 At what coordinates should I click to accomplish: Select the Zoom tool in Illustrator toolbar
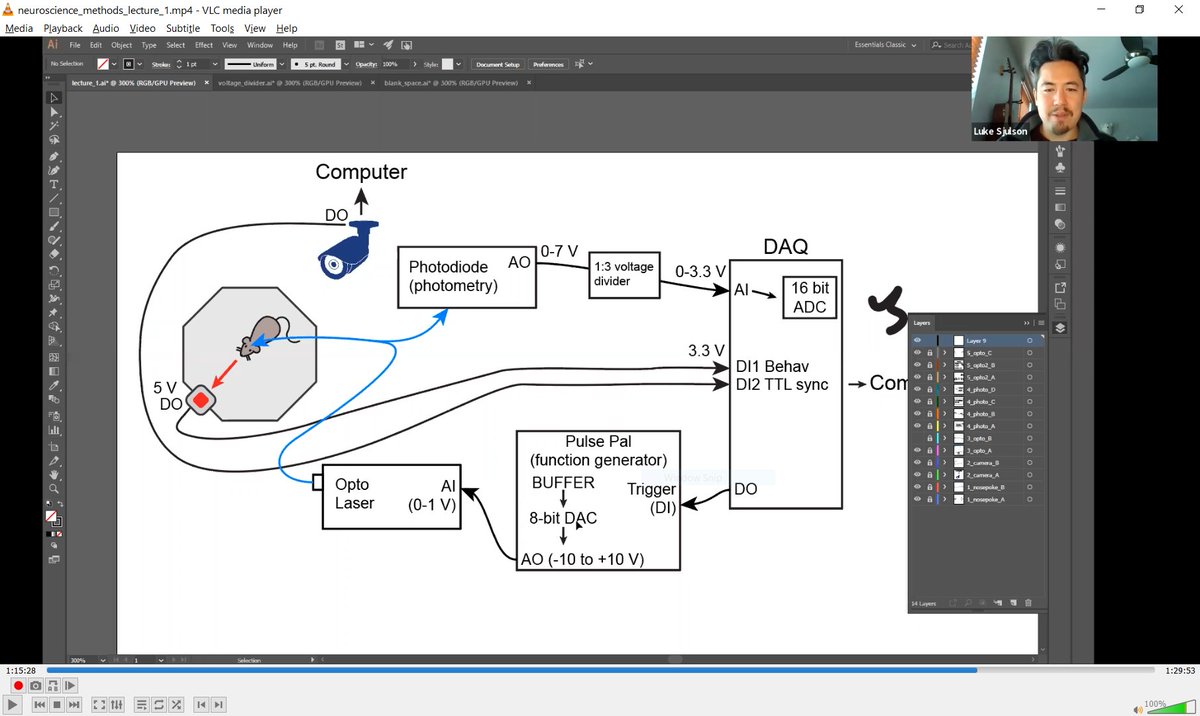point(54,489)
